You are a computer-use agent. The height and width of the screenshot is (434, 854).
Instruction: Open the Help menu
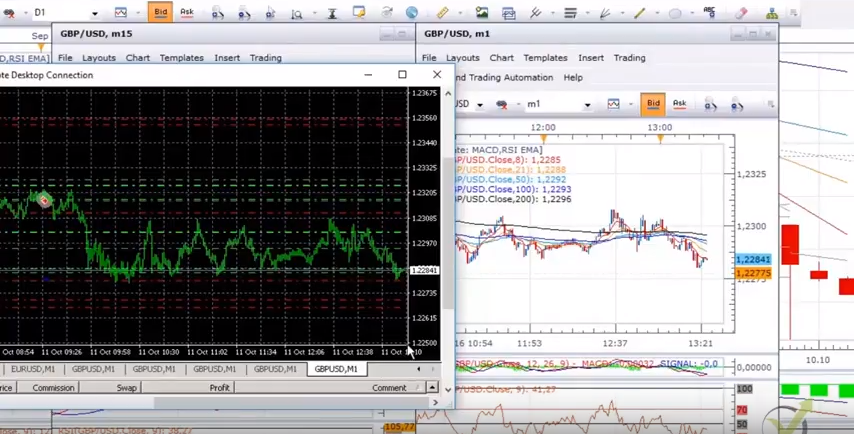[573, 77]
